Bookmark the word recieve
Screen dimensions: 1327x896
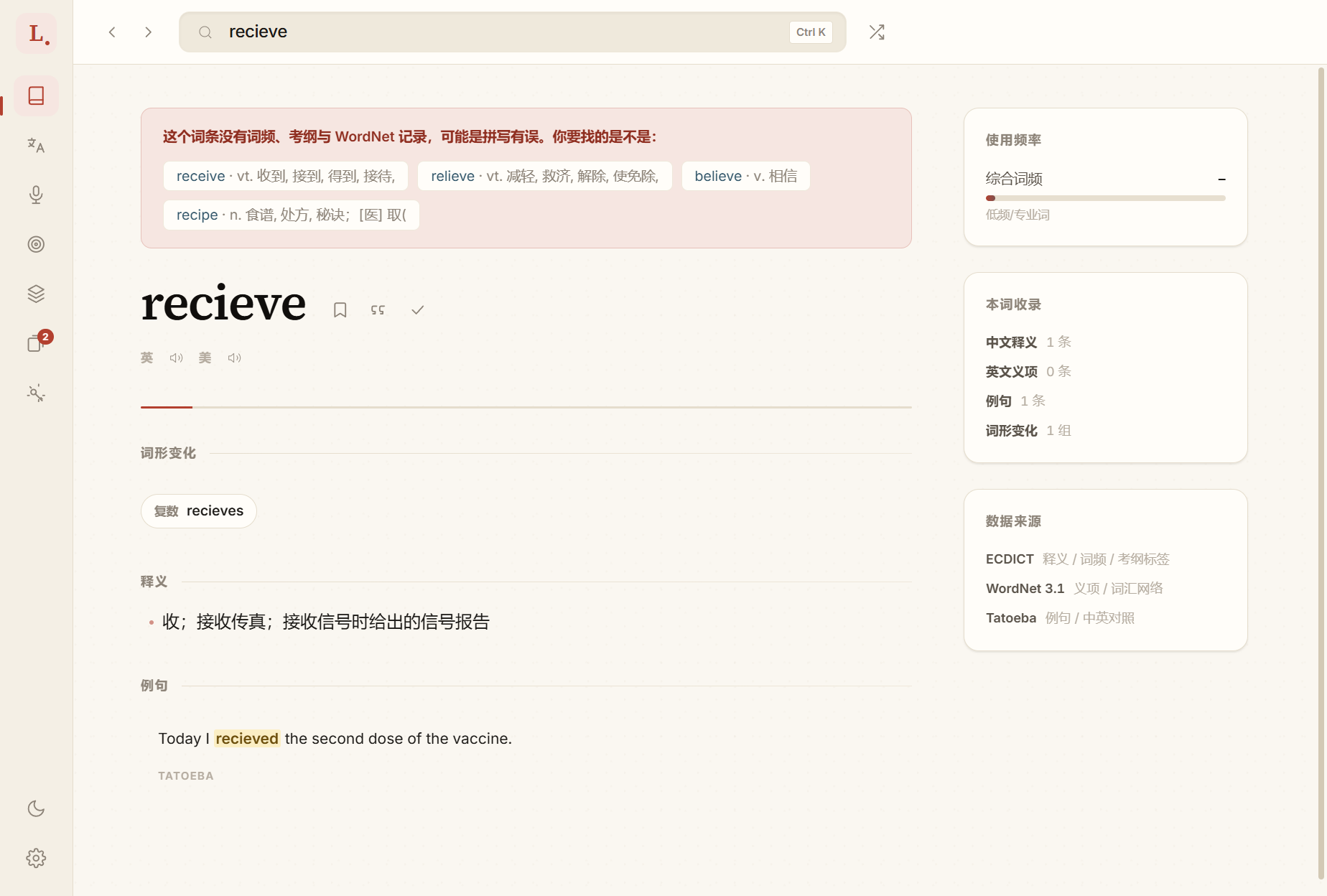click(x=340, y=309)
